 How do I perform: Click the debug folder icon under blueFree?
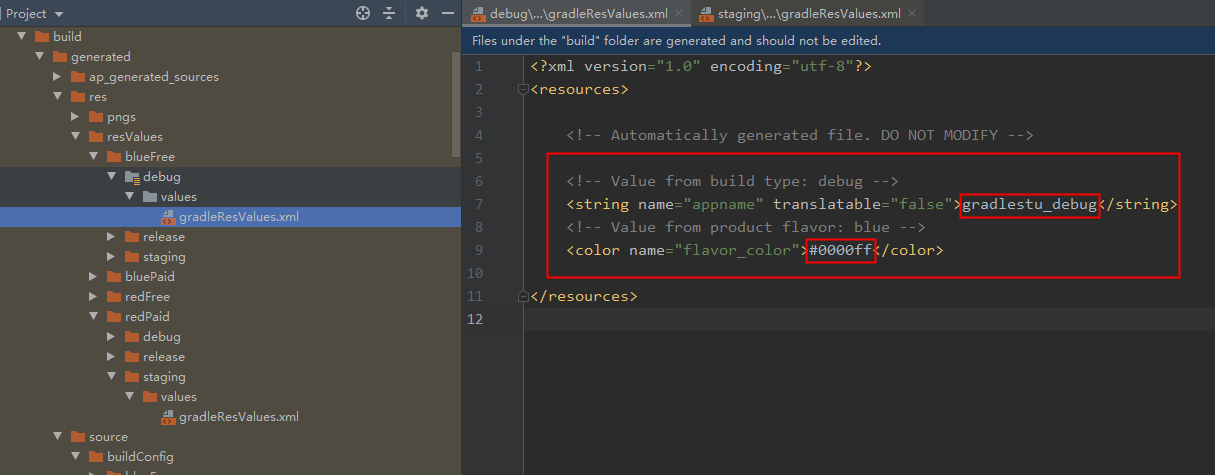132,177
